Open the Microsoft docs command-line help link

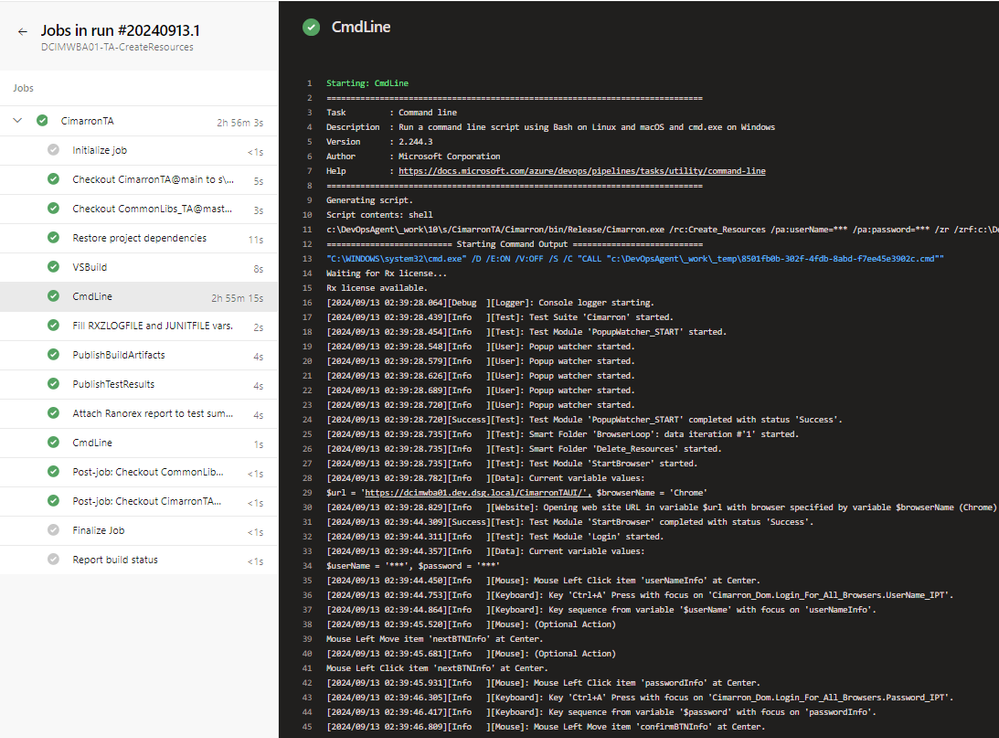(x=581, y=171)
